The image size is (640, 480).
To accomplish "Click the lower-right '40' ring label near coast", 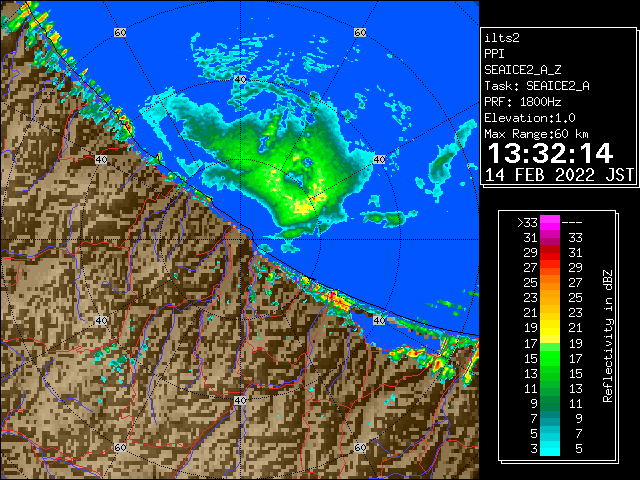I will coord(379,321).
